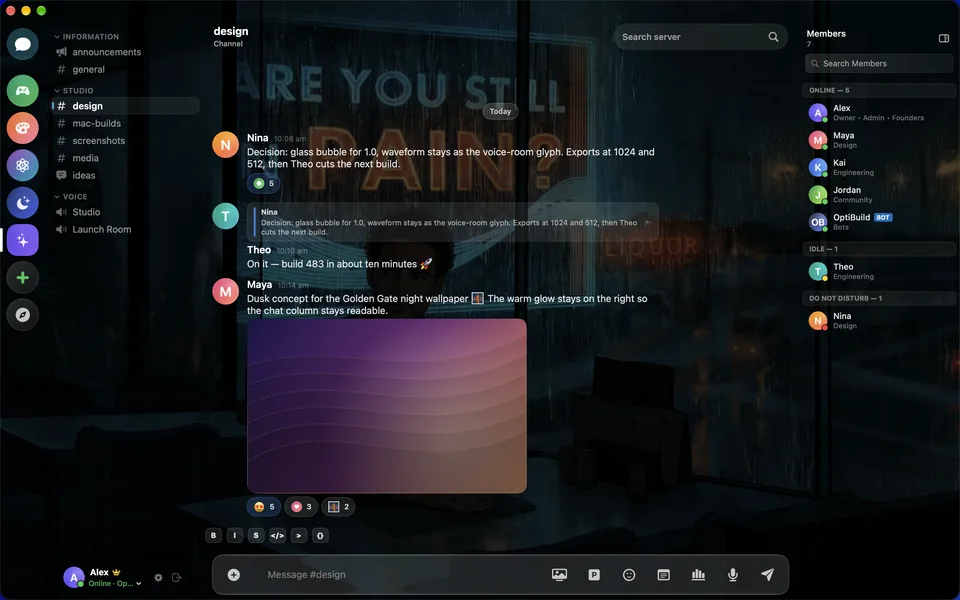Open the screenshots channel
960x600 pixels.
(x=126, y=140)
